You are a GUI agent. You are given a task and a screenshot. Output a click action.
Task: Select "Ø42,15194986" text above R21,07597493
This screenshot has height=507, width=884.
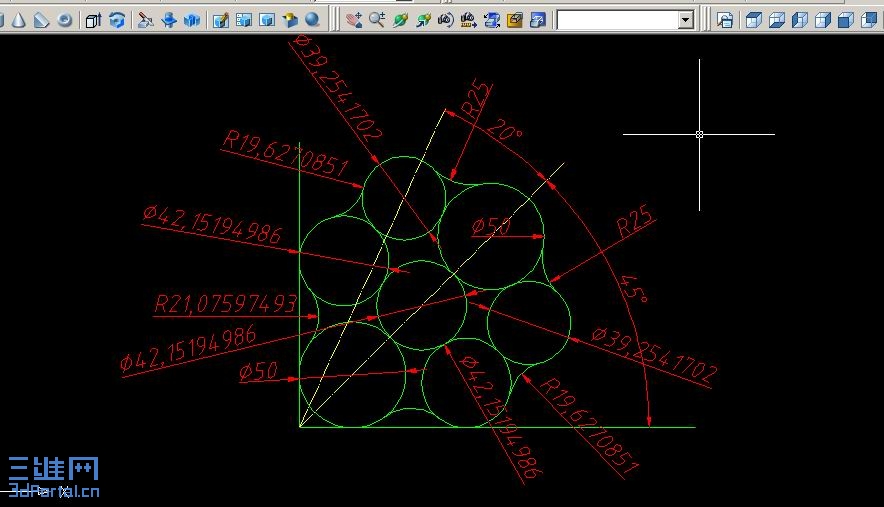[x=212, y=224]
